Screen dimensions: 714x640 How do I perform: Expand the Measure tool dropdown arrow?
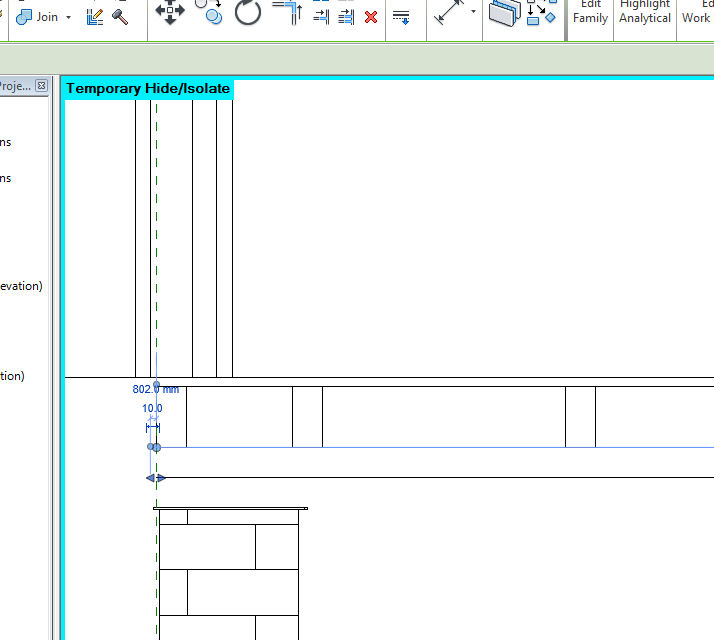coord(473,14)
